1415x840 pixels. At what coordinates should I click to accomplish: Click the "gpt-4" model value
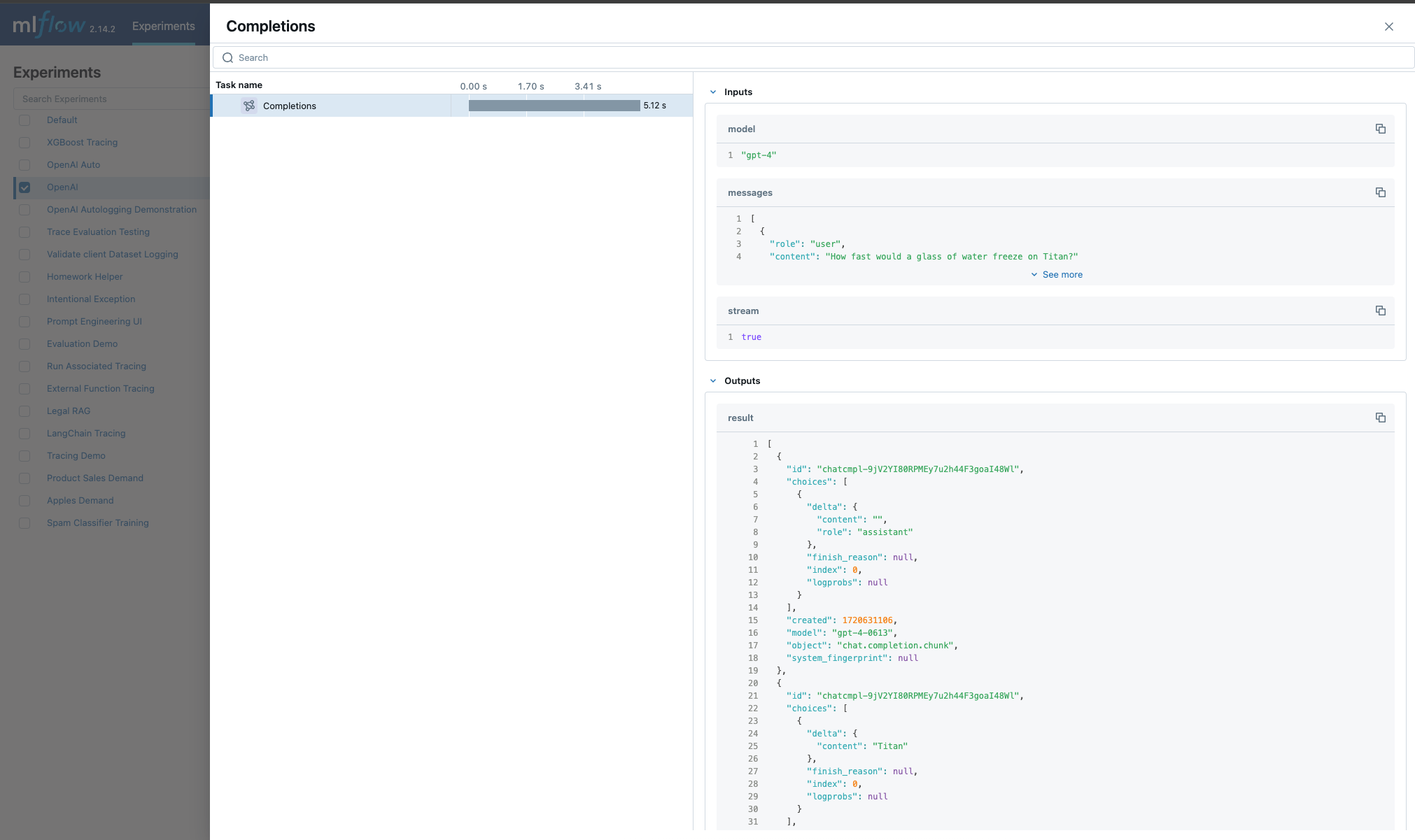759,155
